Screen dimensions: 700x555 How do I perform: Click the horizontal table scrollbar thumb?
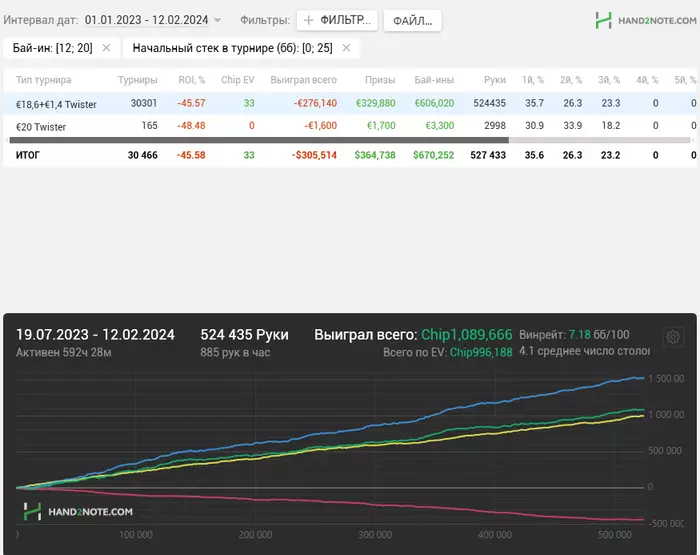[x=259, y=140]
